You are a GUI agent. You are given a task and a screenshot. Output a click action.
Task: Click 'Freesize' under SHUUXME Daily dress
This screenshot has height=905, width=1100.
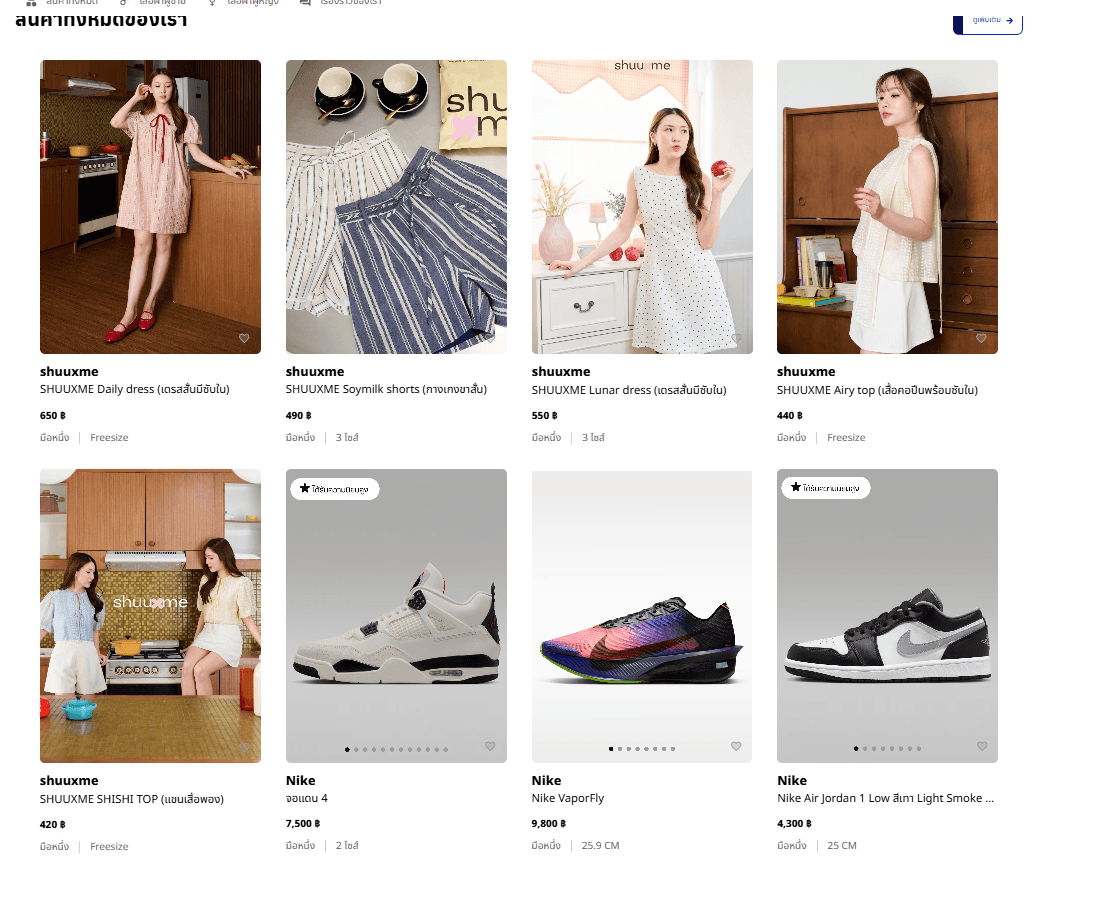click(109, 438)
